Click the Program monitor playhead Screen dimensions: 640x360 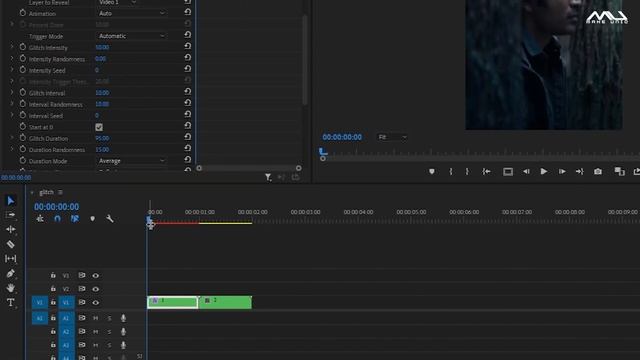[x=323, y=152]
